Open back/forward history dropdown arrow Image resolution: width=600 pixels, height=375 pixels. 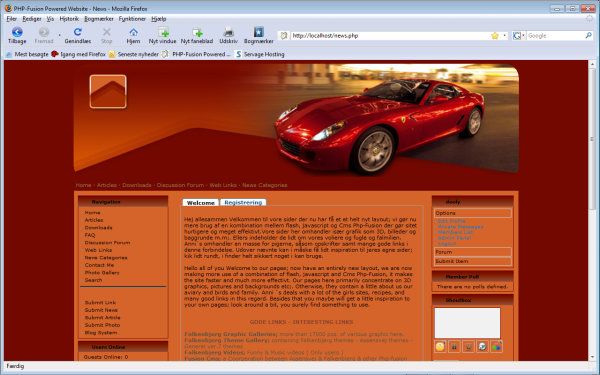pos(59,35)
